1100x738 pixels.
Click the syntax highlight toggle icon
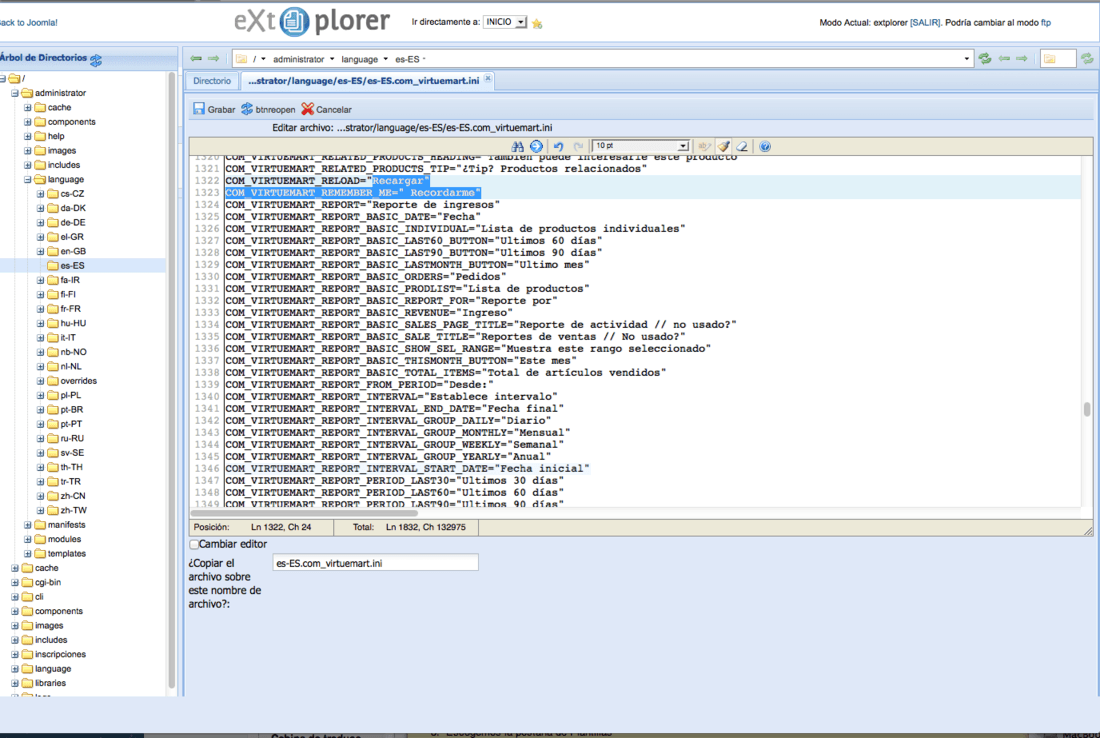coord(704,146)
